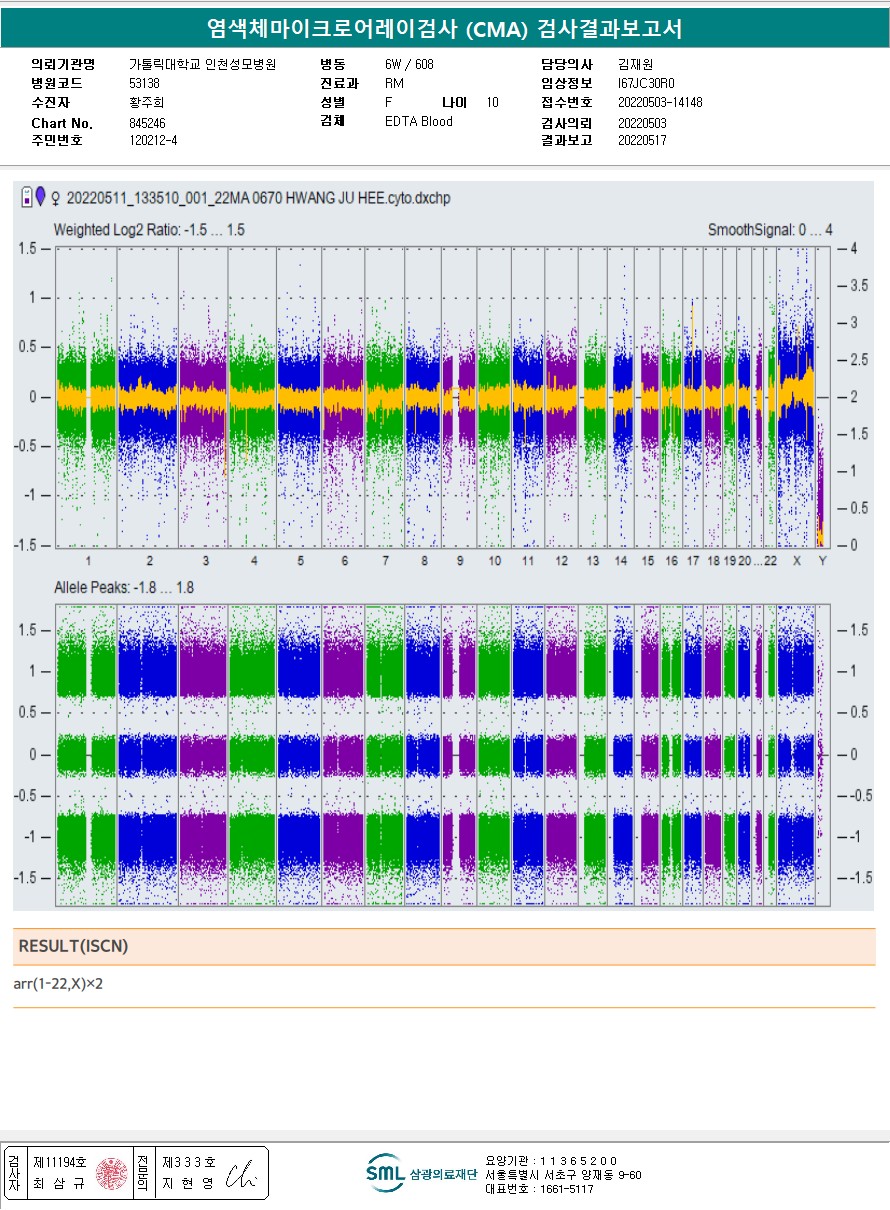Click the Weighted Log2 Ratio range label
Screen dimensions: 890x1210
point(149,230)
